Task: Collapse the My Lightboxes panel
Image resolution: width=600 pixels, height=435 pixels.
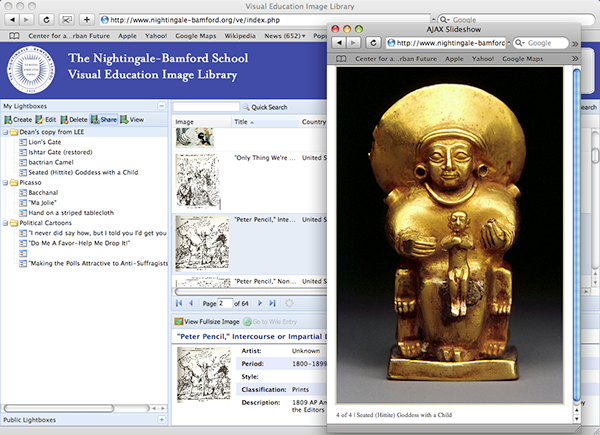Action: 161,106
